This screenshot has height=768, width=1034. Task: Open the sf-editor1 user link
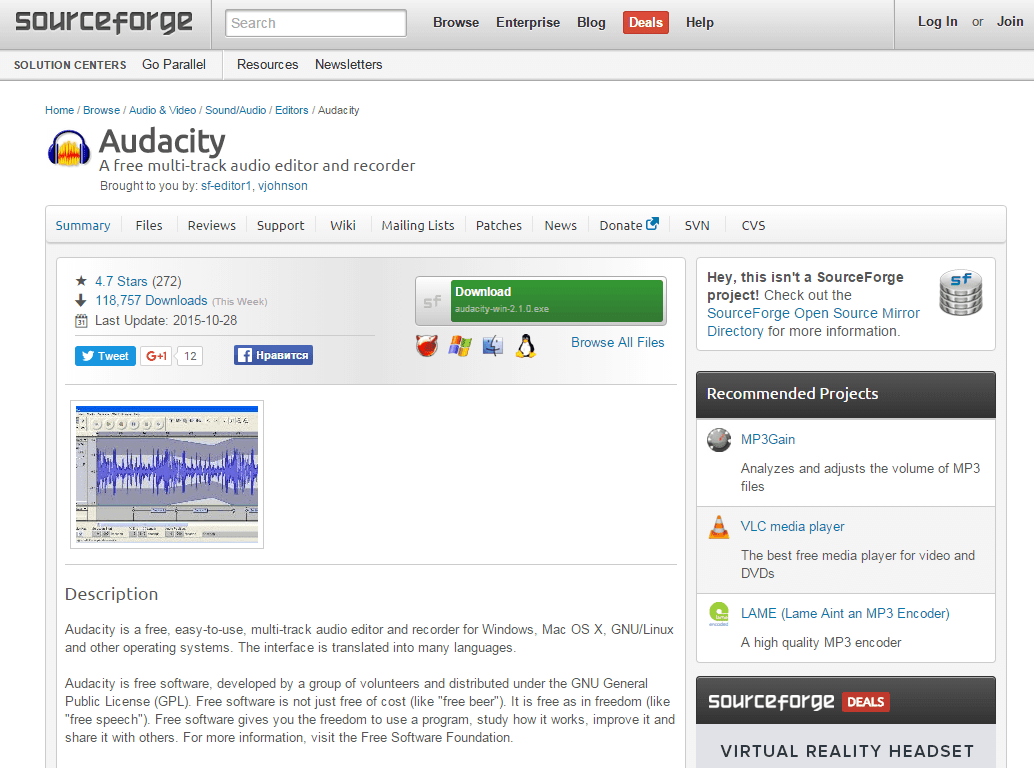226,186
